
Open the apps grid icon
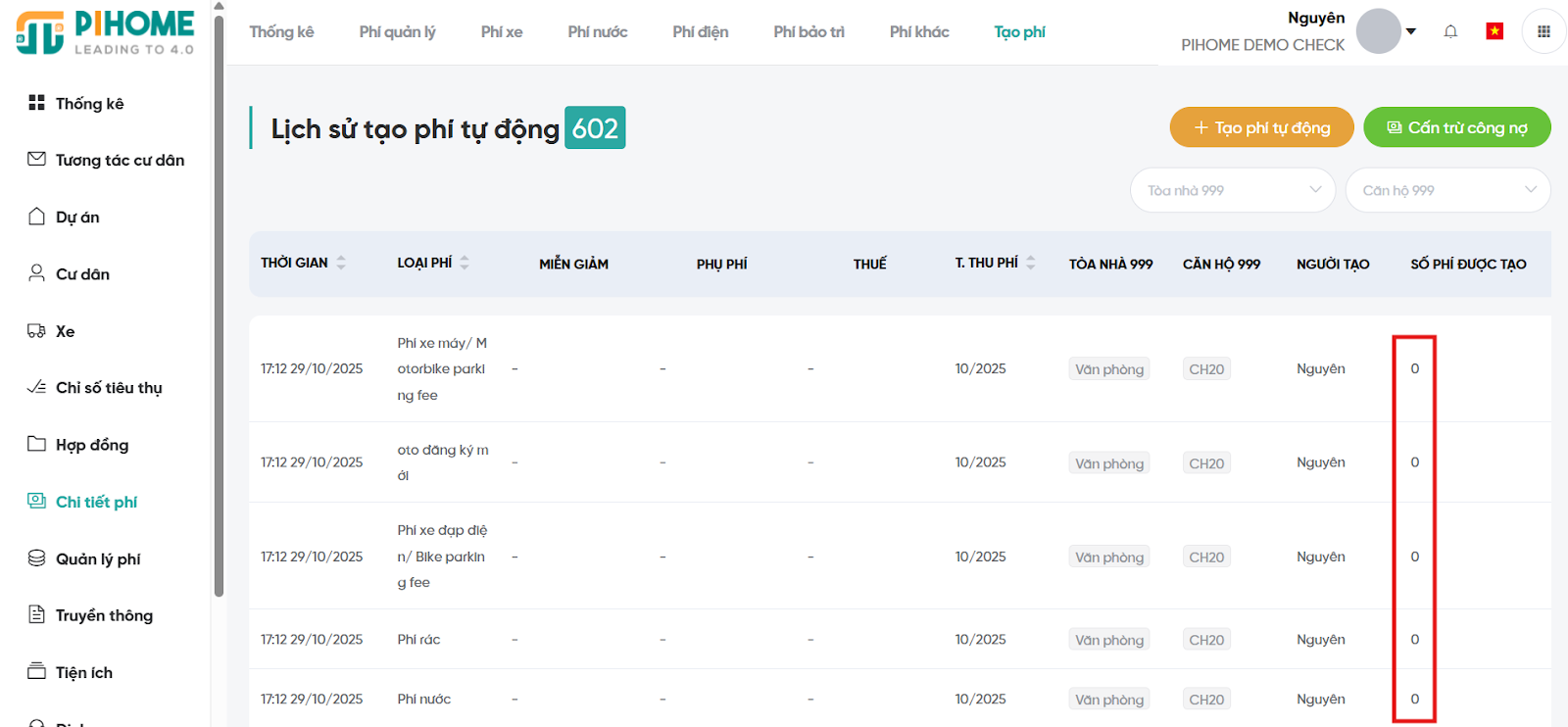1543,31
